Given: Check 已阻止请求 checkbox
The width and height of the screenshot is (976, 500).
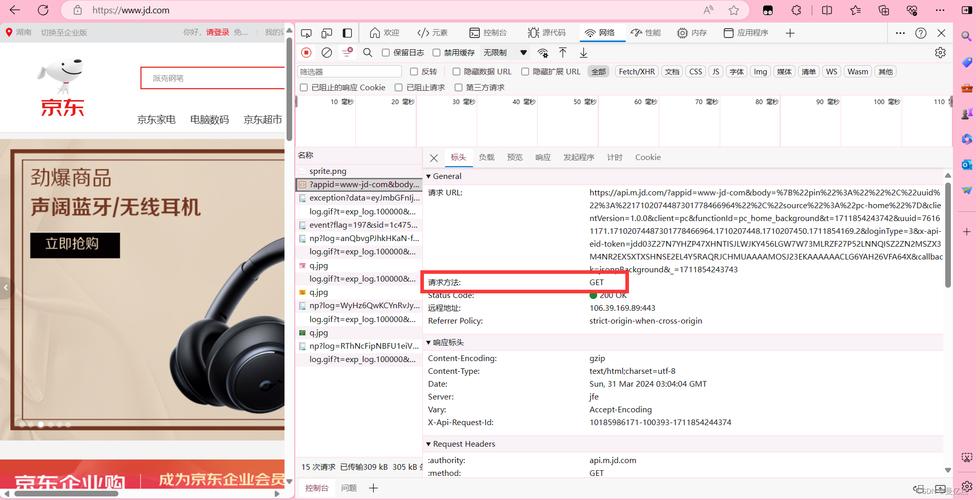Looking at the screenshot, I should tap(398, 88).
